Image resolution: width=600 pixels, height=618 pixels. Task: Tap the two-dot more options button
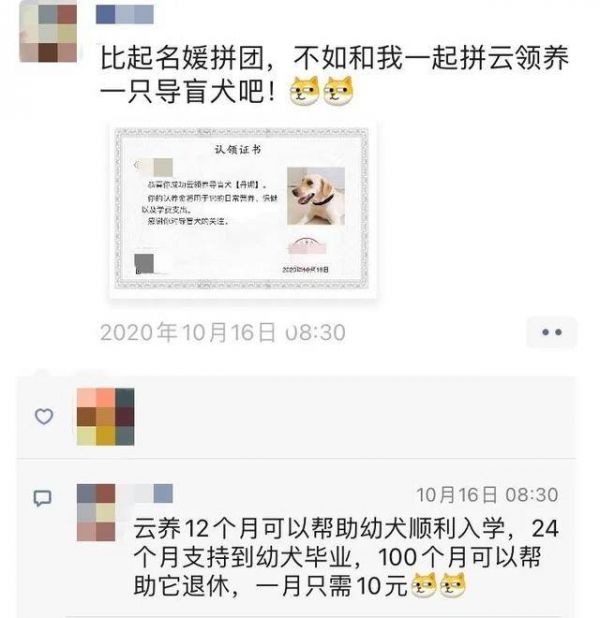551,332
